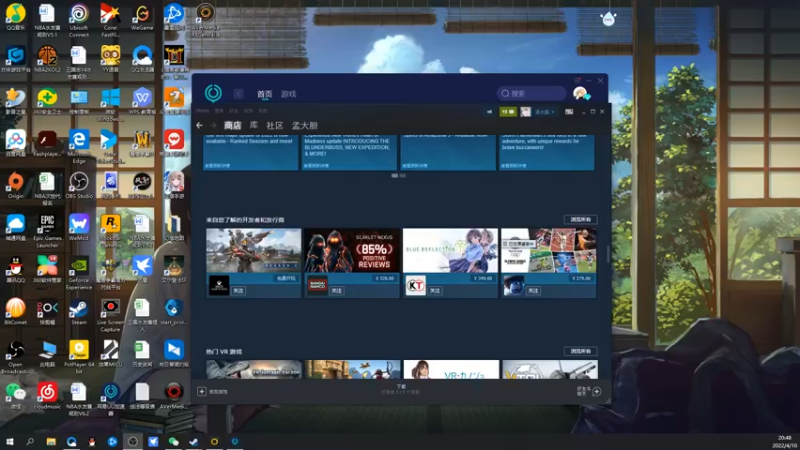Open the Windows Start menu
800x450 pixels.
click(x=9, y=441)
